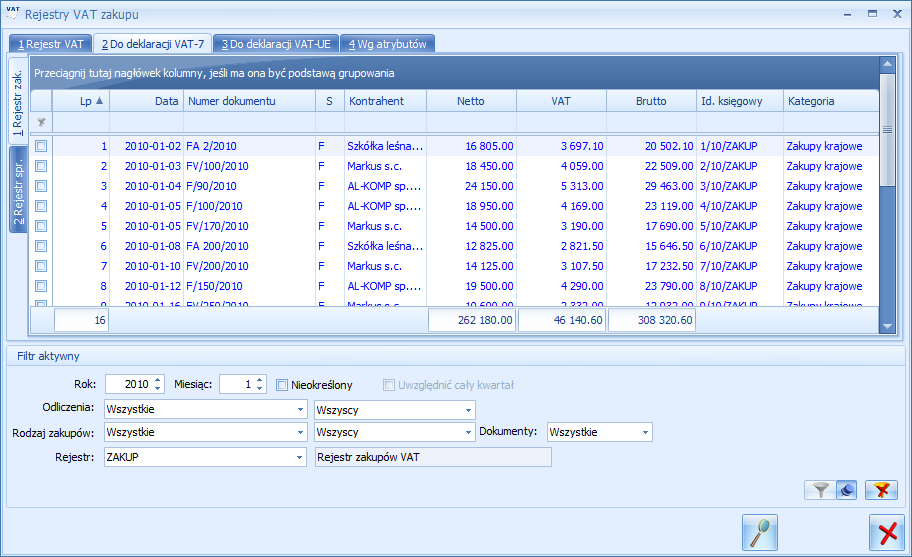Select vertical tab 1 Rejestr zak.

(x=18, y=102)
